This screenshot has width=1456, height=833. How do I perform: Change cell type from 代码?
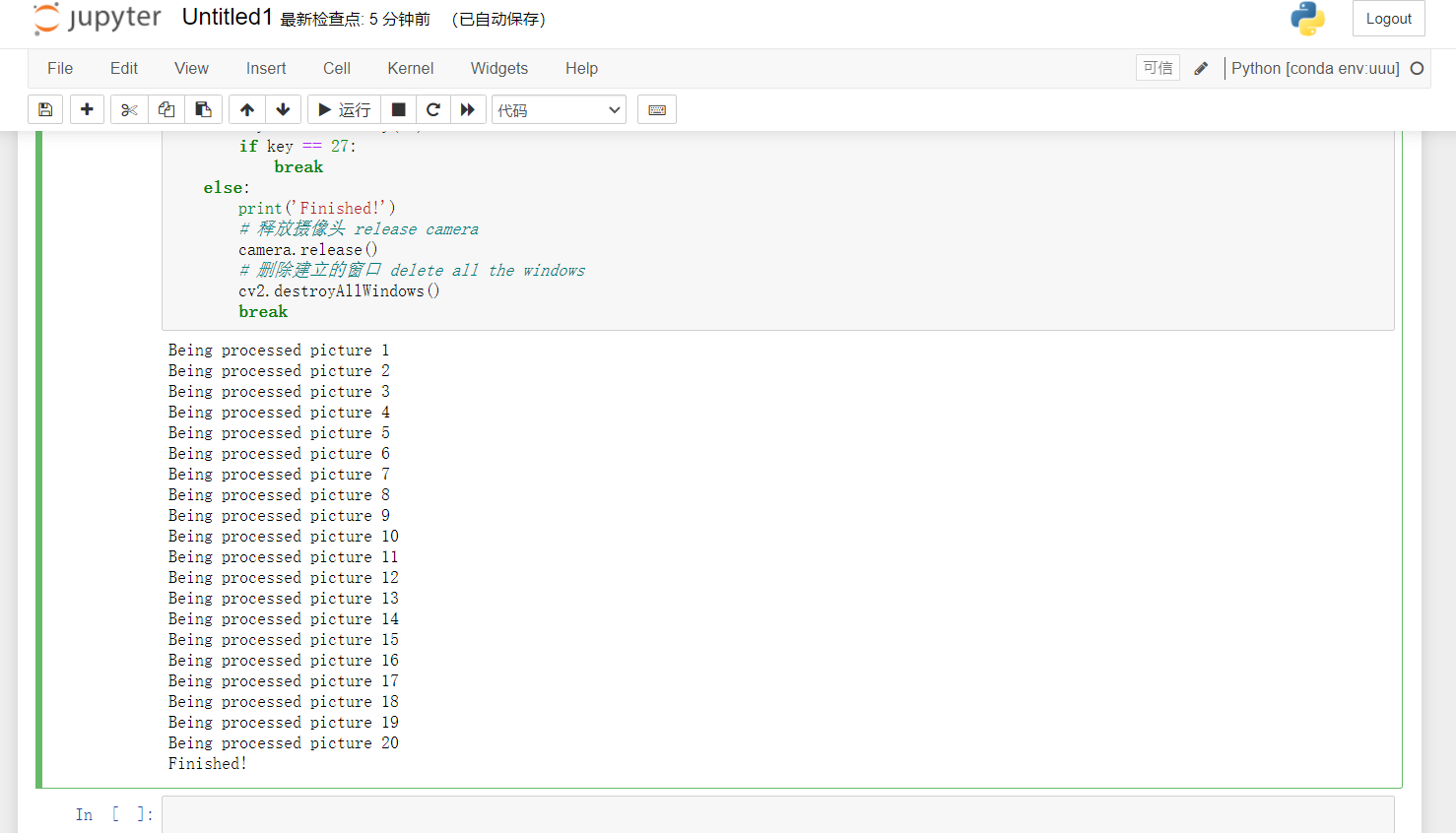pos(559,109)
